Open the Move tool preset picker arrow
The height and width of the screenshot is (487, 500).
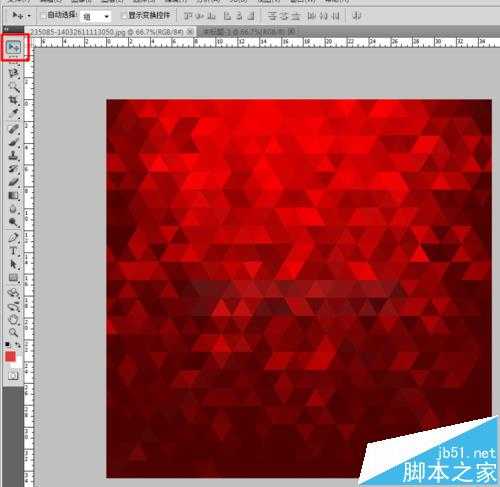pos(29,16)
